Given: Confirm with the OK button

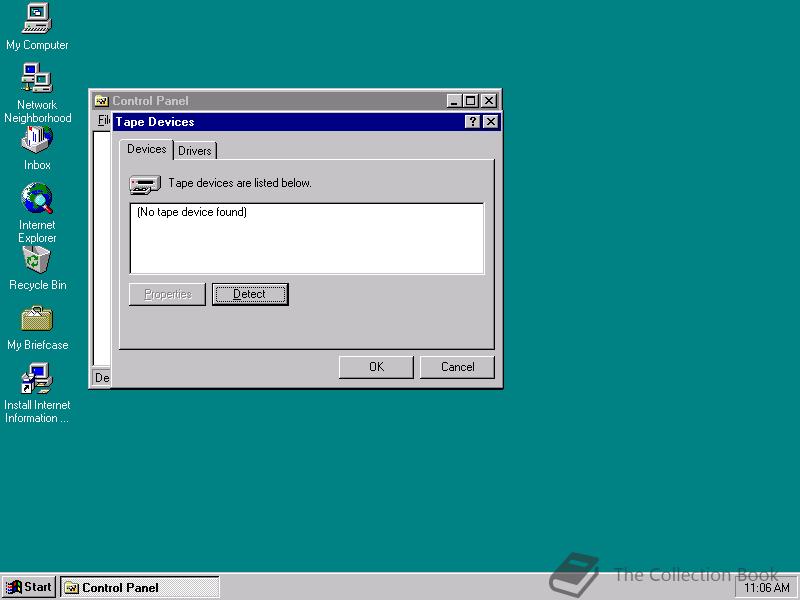Looking at the screenshot, I should pyautogui.click(x=376, y=367).
